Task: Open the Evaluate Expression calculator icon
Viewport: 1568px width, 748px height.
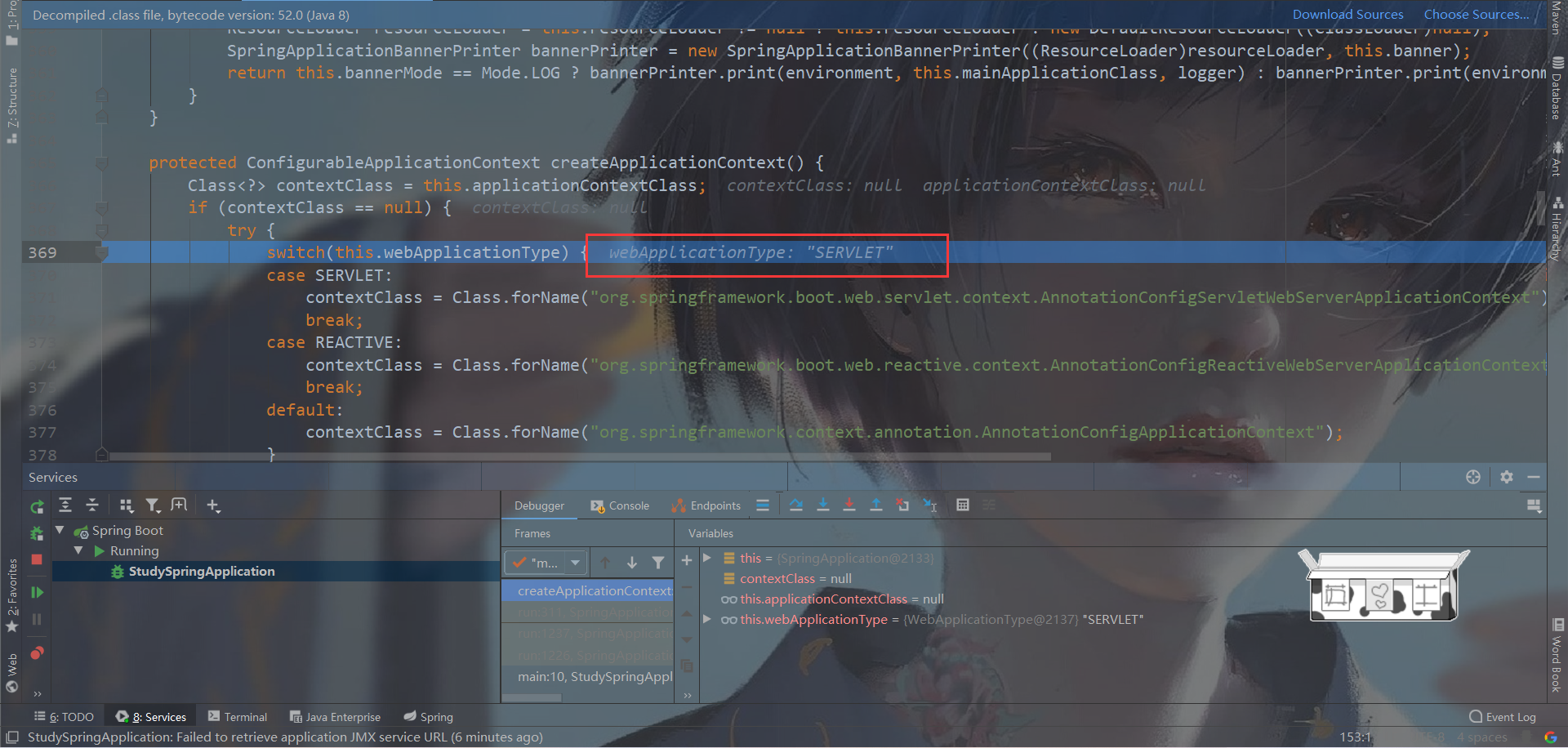Action: (963, 505)
